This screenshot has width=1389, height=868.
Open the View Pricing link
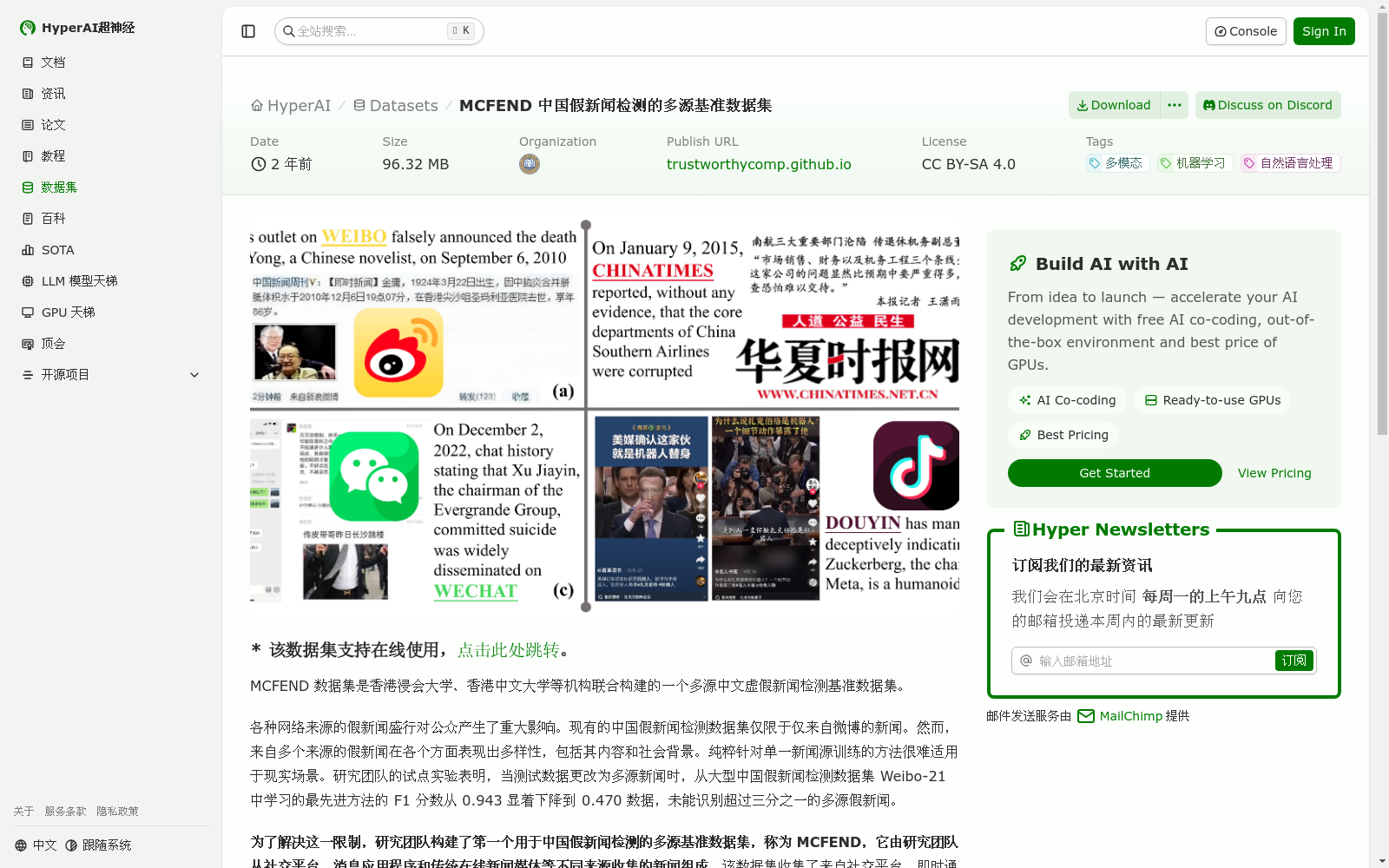click(1274, 473)
